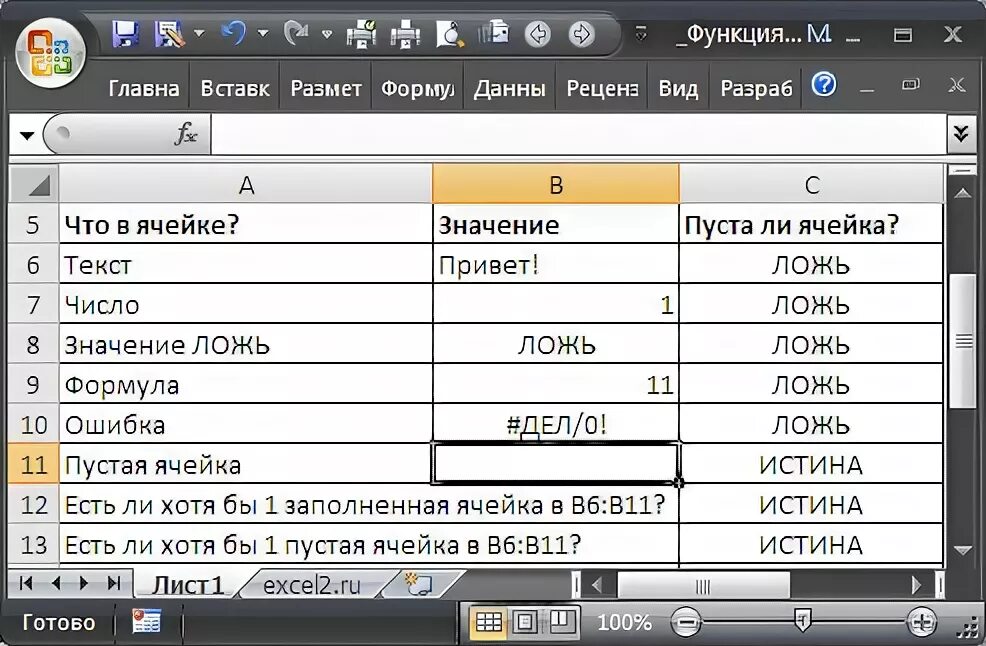Click the 'Привет!' cell
The width and height of the screenshot is (986, 646).
click(556, 265)
